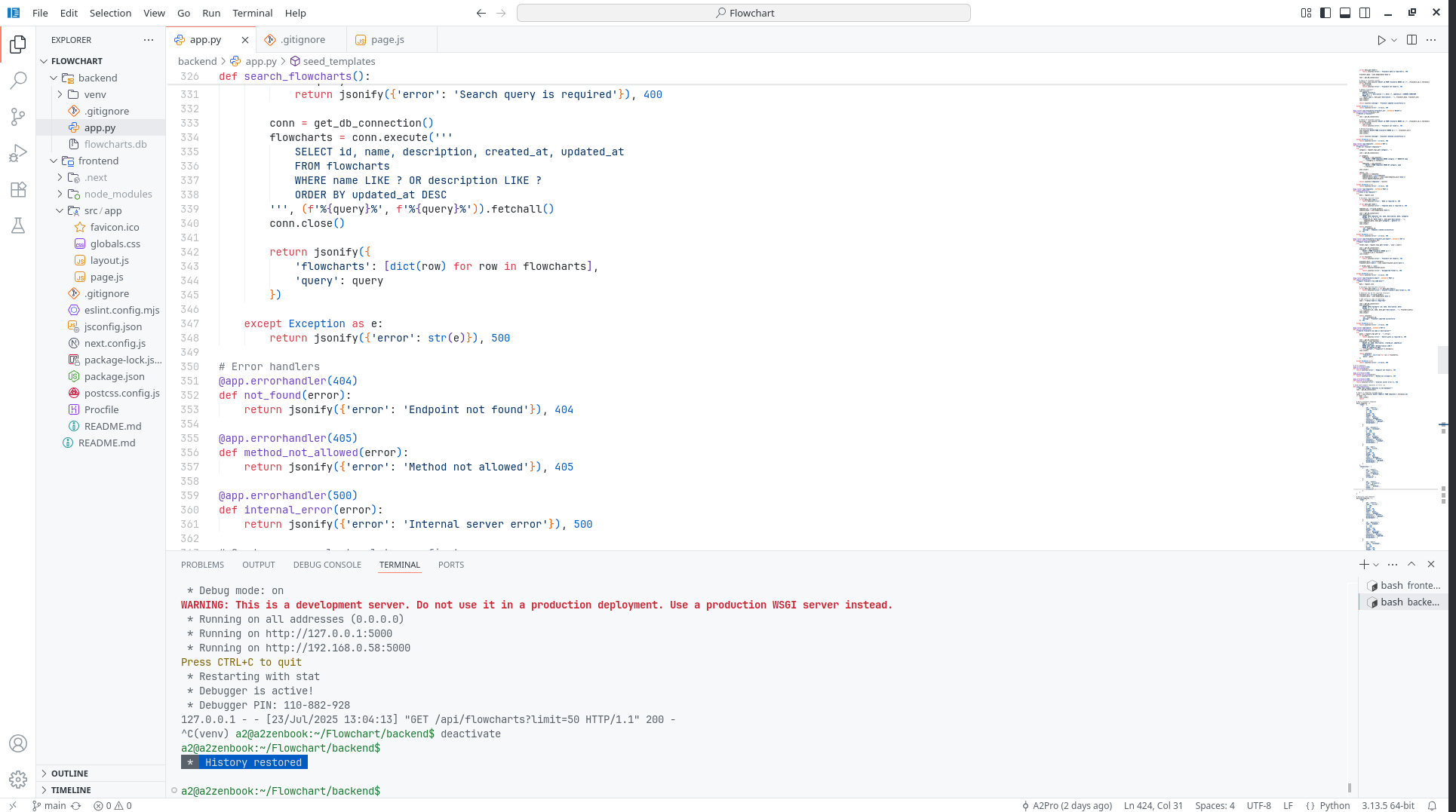Open the Manage settings gear
This screenshot has height=812, width=1456.
pyautogui.click(x=18, y=779)
